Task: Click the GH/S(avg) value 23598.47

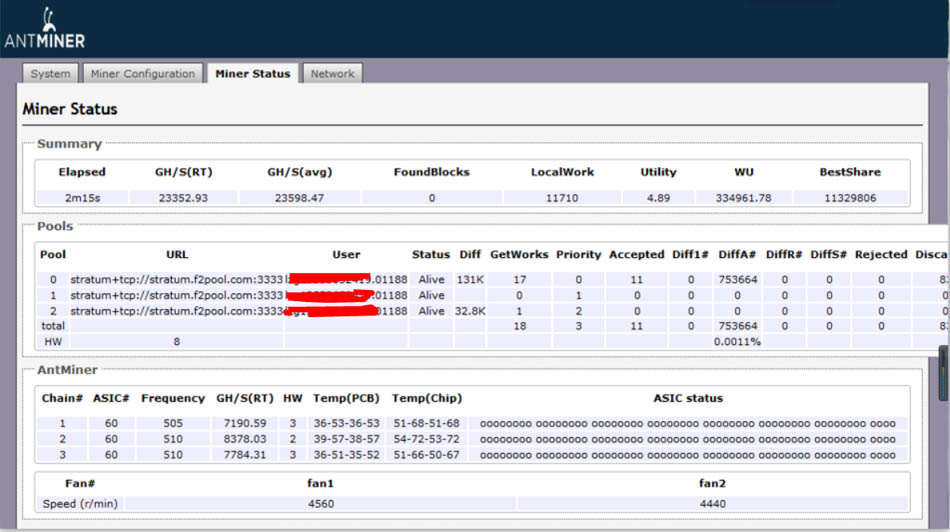Action: point(300,198)
